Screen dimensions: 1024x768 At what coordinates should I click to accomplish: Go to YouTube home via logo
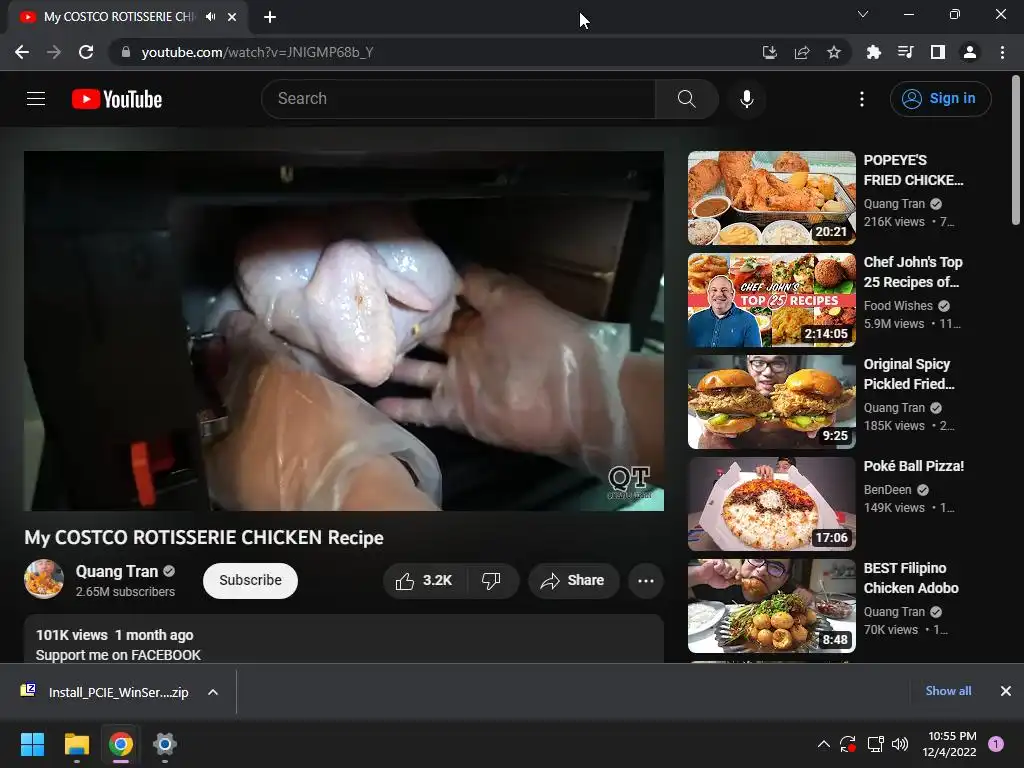(x=117, y=99)
